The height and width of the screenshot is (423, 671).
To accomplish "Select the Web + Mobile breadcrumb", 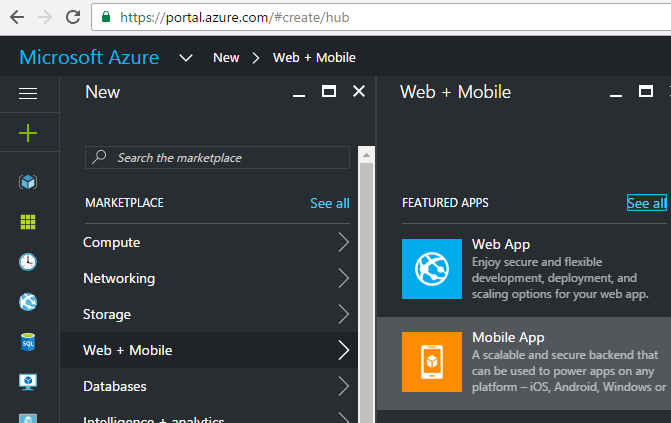I will click(314, 58).
